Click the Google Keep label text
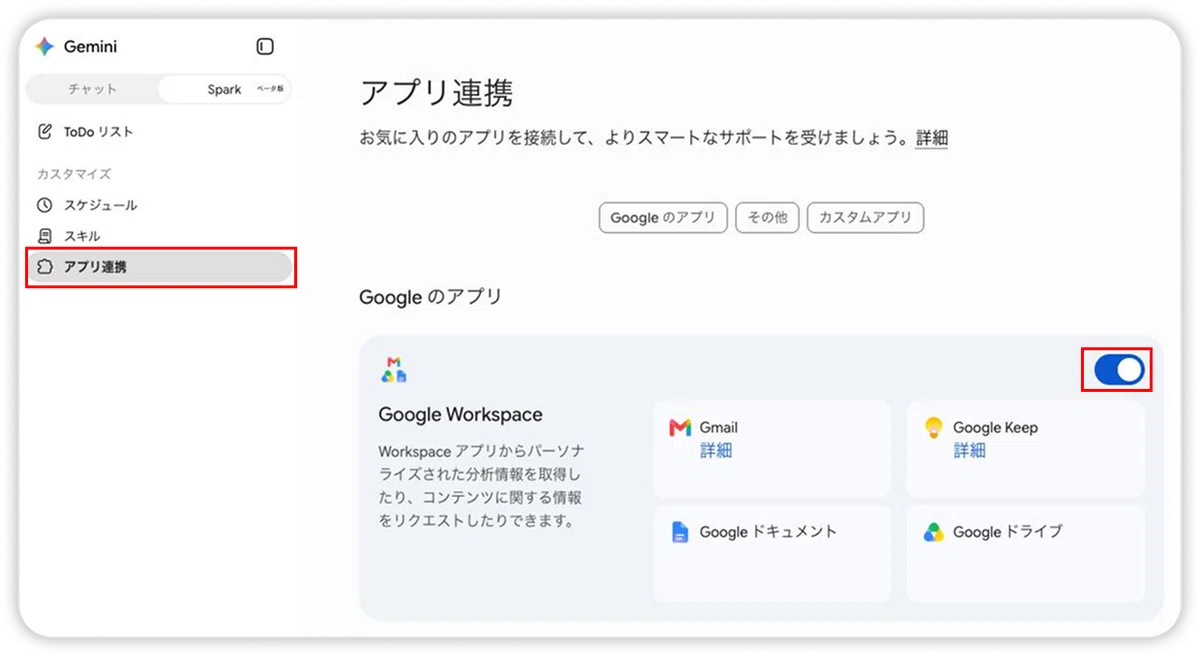Image resolution: width=1200 pixels, height=656 pixels. (x=995, y=428)
